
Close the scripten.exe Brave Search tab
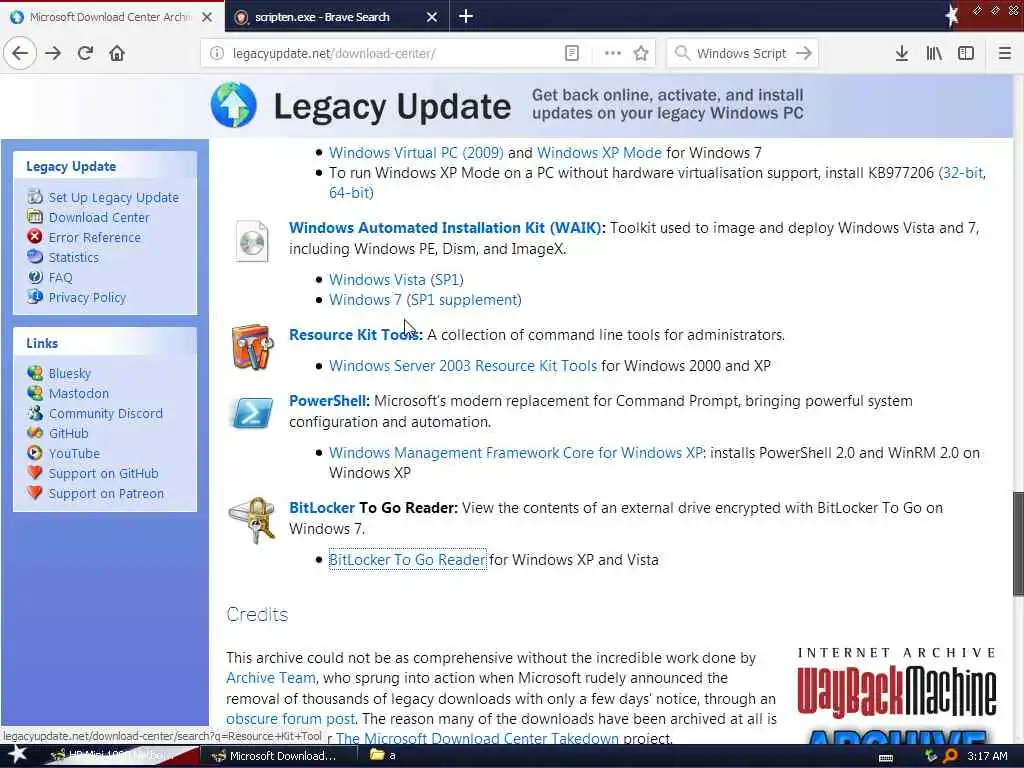432,17
